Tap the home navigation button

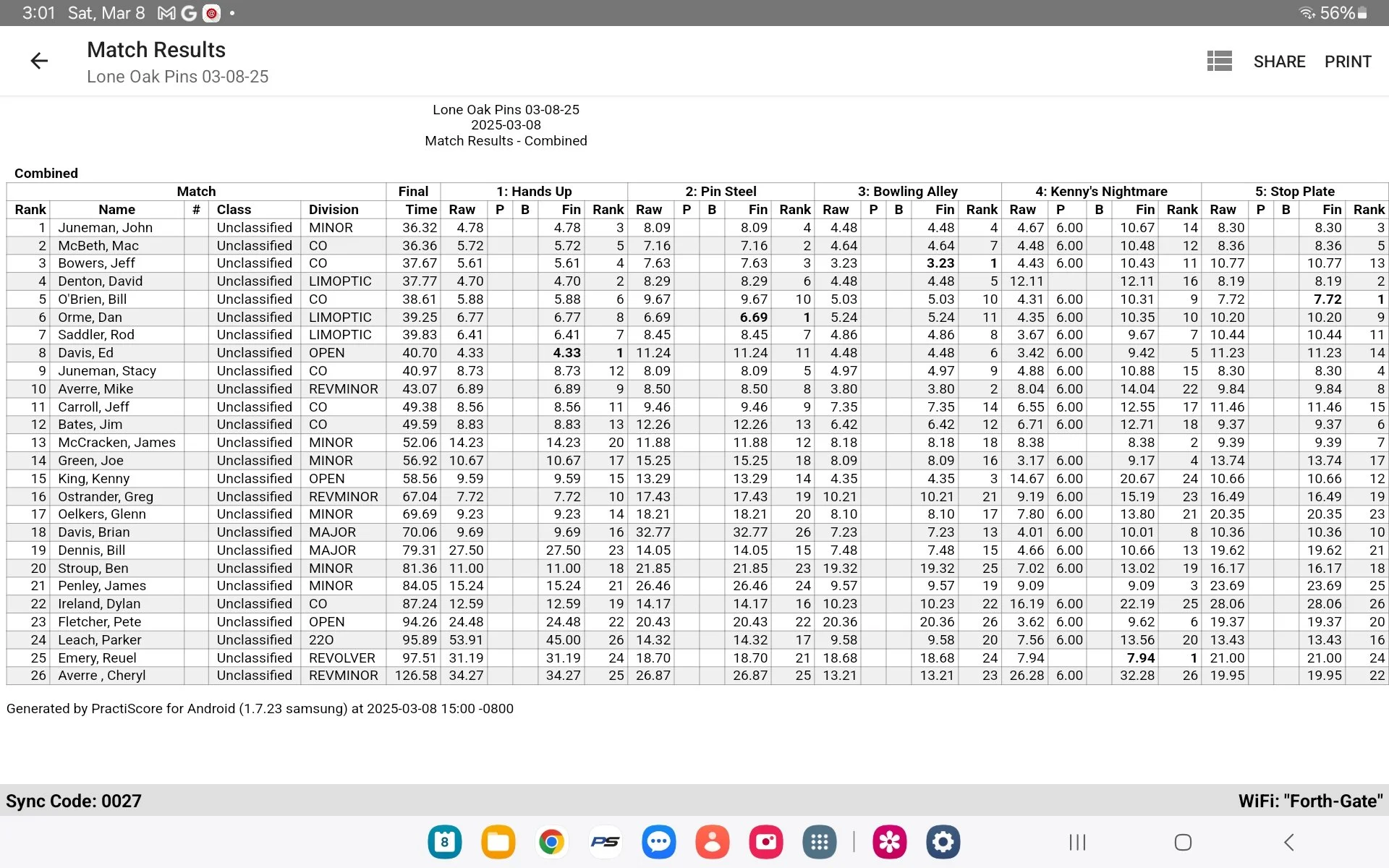tap(1183, 842)
